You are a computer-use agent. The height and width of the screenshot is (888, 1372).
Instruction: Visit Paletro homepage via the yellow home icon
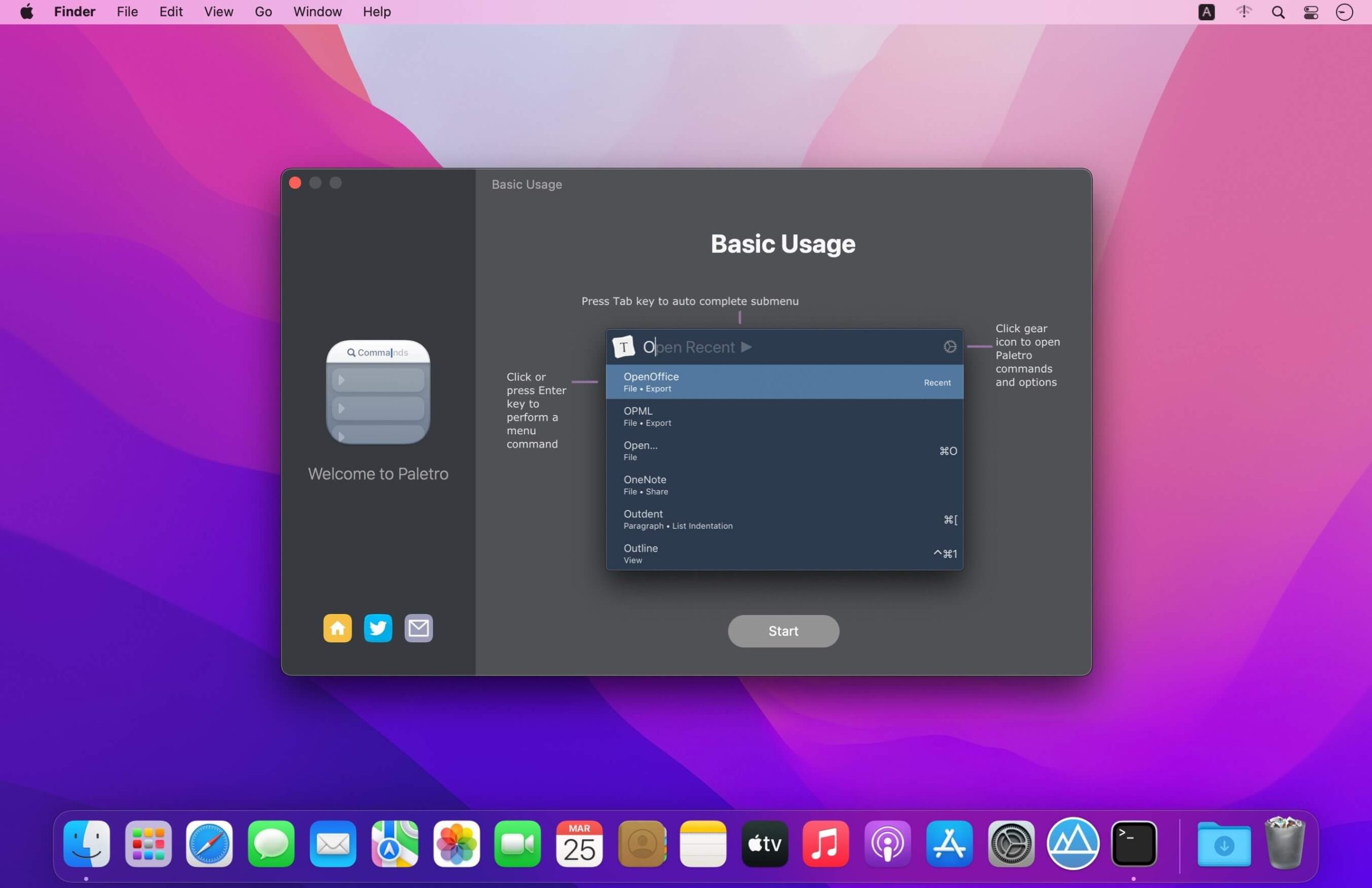pyautogui.click(x=337, y=627)
